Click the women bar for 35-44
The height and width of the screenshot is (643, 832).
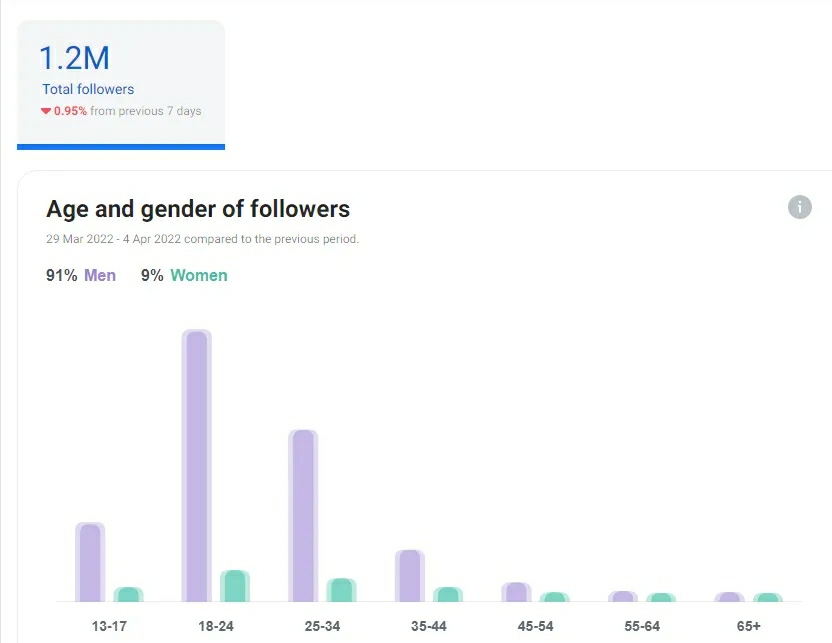coord(448,594)
